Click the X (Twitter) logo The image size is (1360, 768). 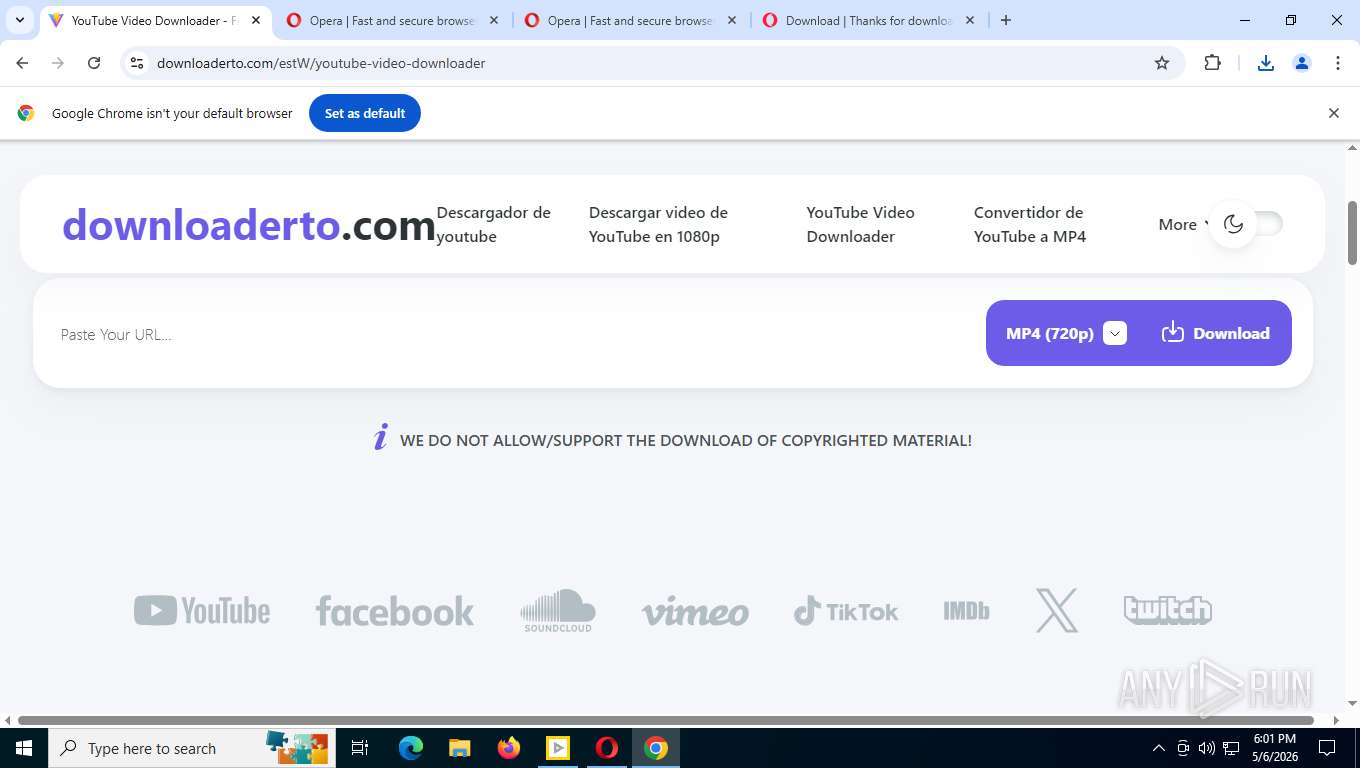tap(1057, 610)
